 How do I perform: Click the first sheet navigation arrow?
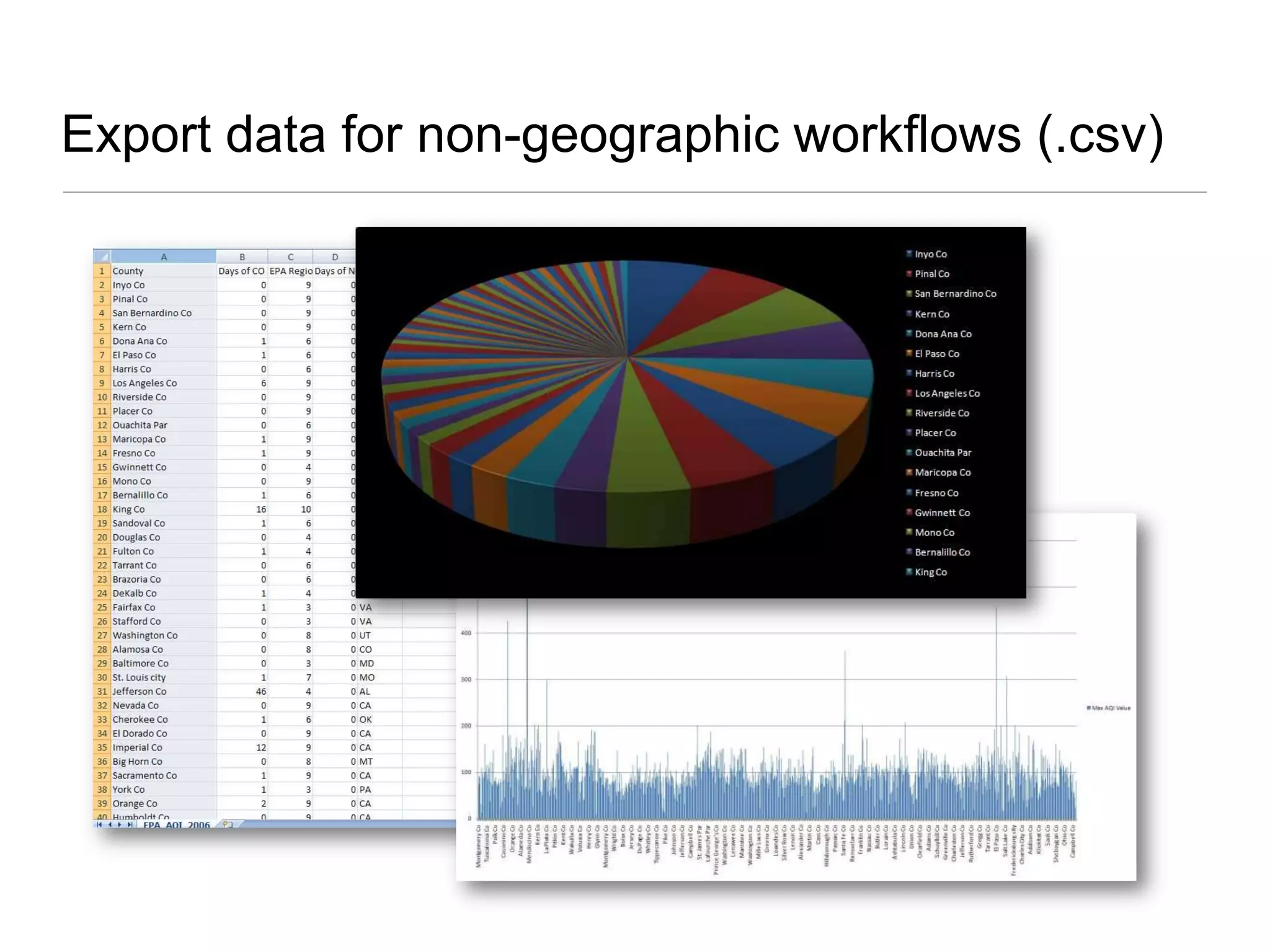[x=99, y=825]
